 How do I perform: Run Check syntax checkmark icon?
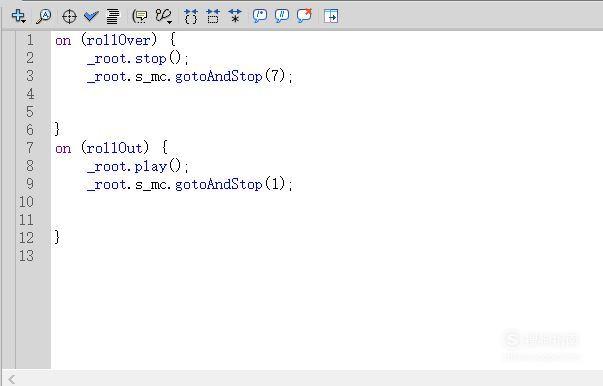coord(91,17)
